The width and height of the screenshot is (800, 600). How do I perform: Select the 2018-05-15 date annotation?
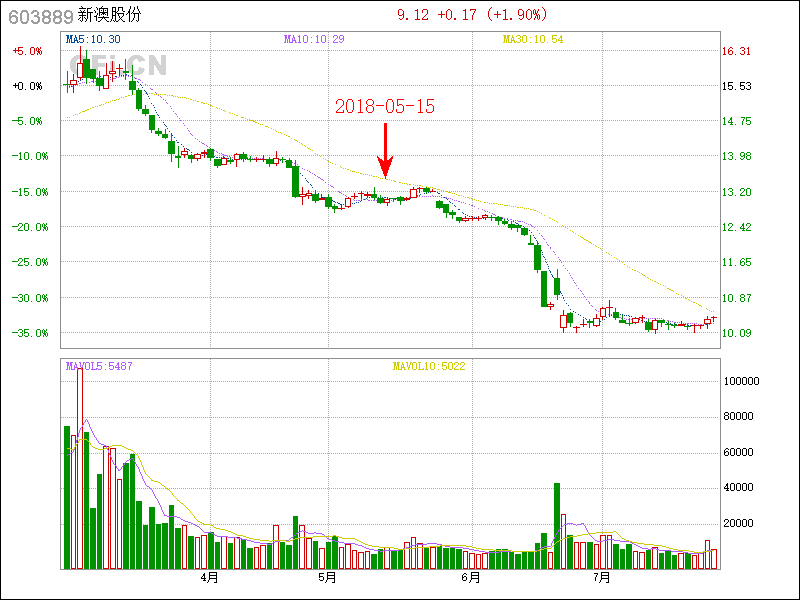(385, 106)
